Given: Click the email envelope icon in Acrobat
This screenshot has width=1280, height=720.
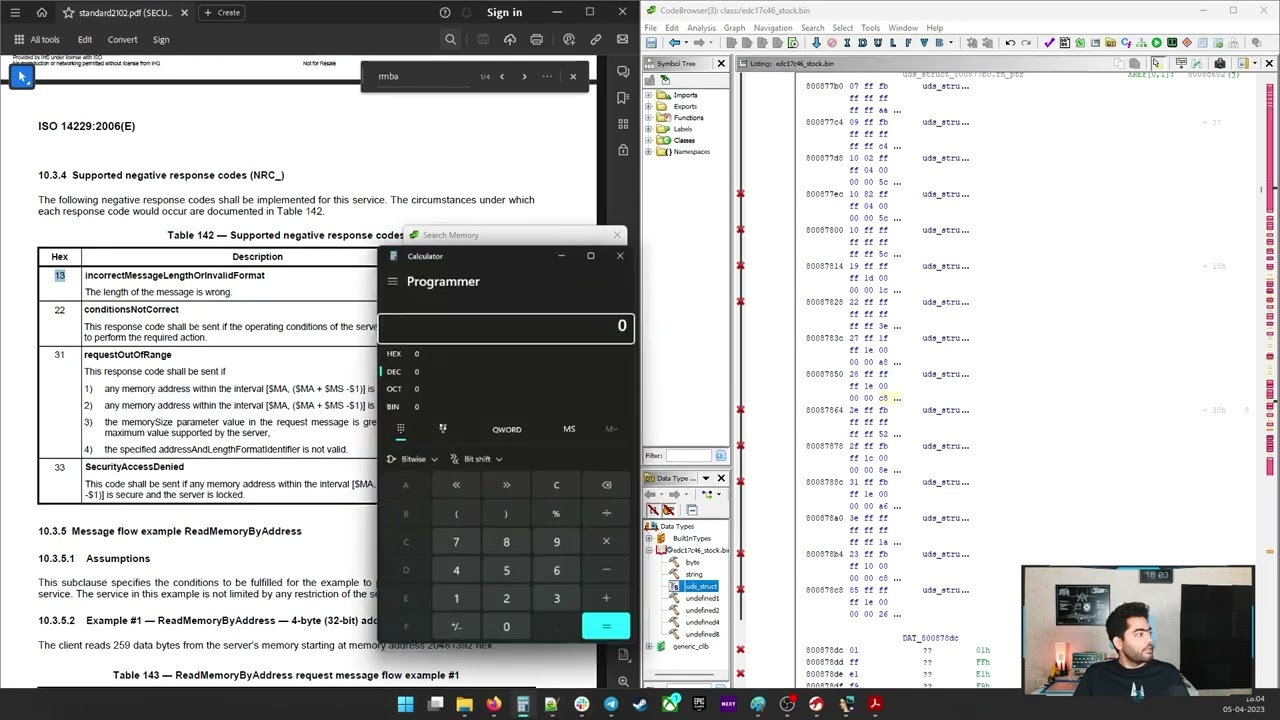Looking at the screenshot, I should (622, 39).
